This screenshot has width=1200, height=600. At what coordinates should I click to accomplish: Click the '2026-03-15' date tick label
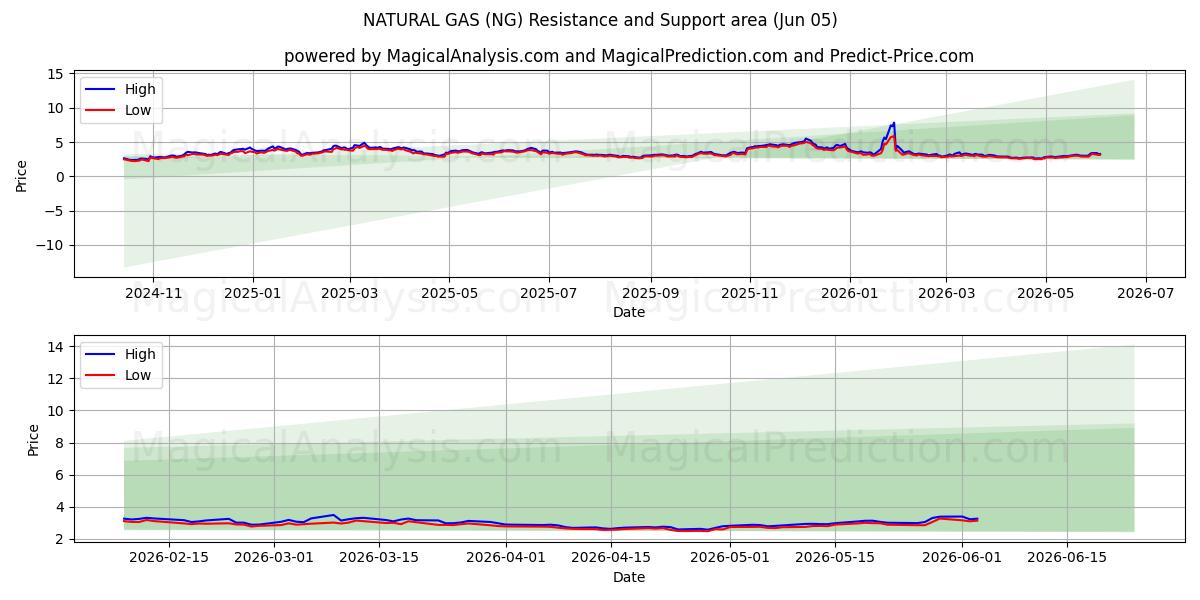coord(380,560)
